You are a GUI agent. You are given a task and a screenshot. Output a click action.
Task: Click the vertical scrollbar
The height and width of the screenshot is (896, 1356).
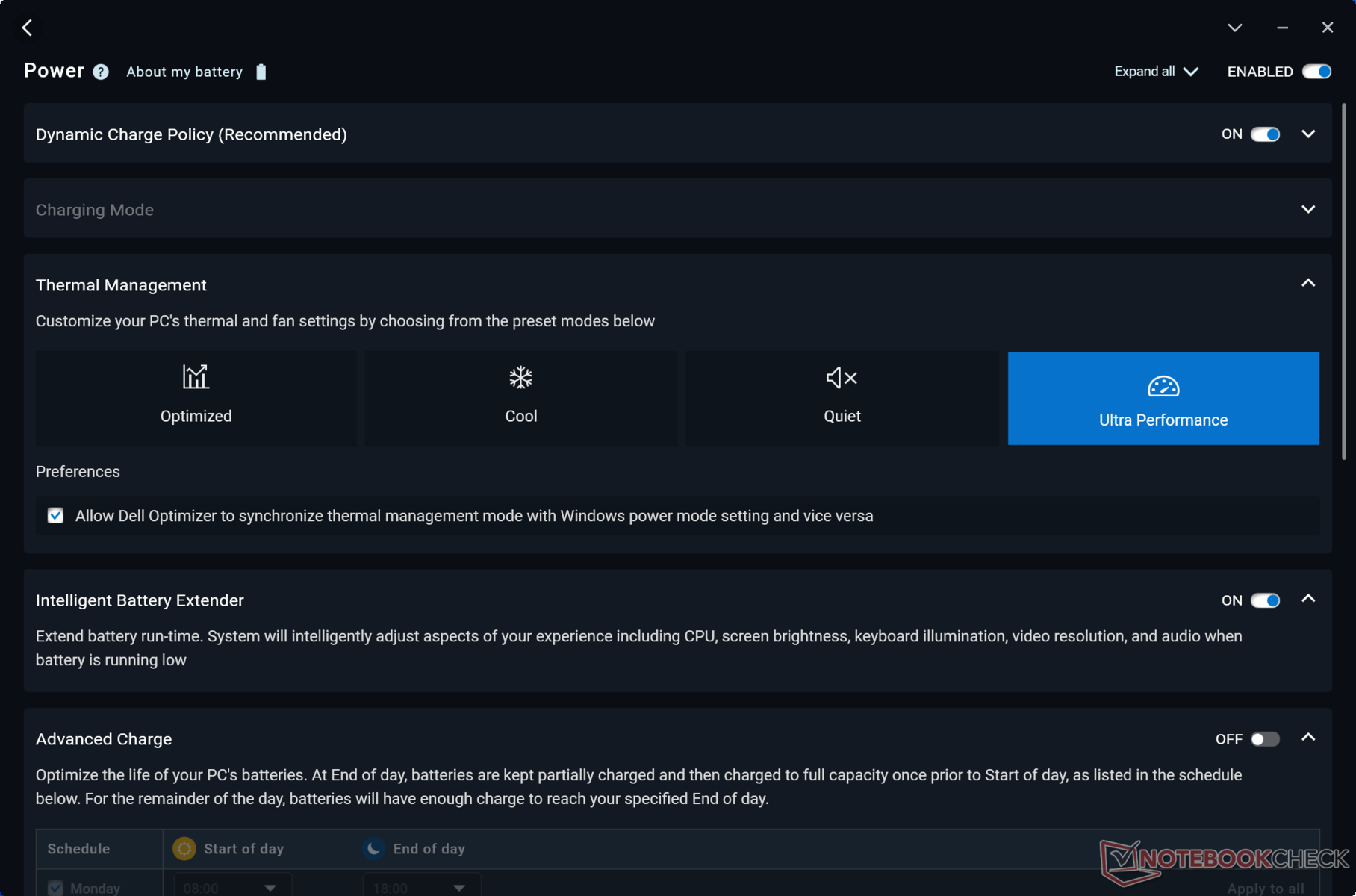[1344, 282]
